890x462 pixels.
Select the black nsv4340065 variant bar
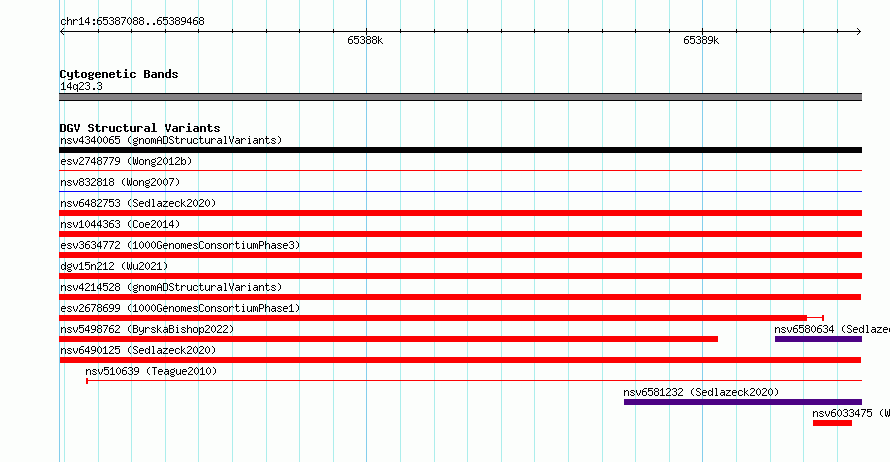point(460,150)
